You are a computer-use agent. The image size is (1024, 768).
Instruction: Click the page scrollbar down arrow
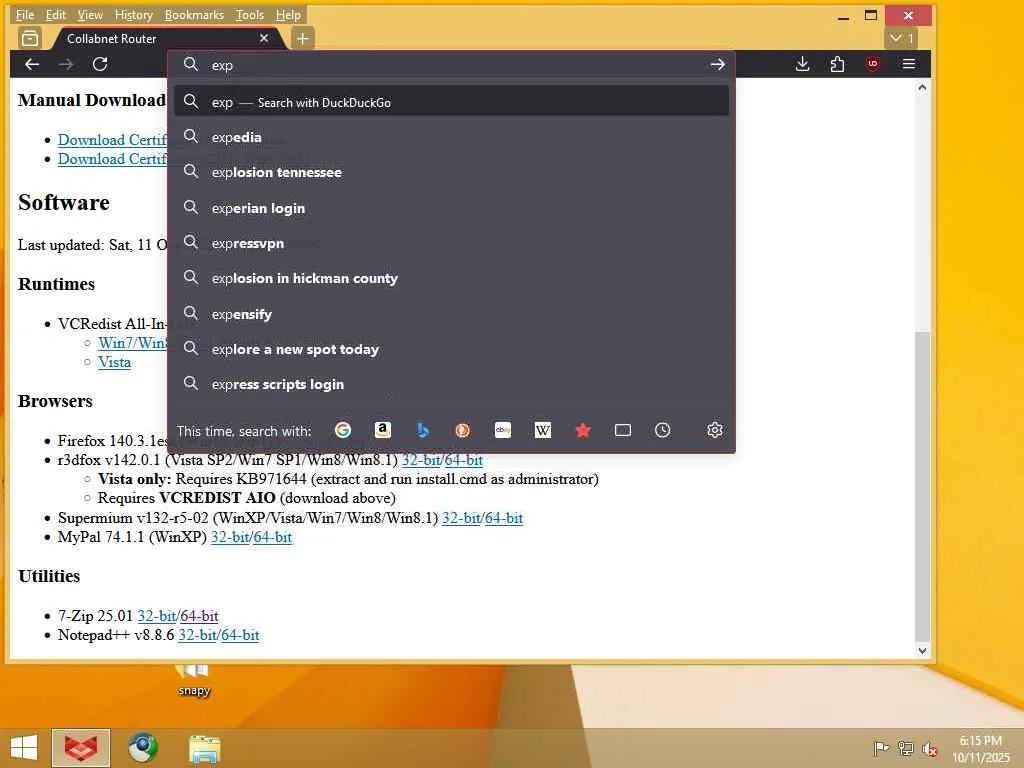922,650
